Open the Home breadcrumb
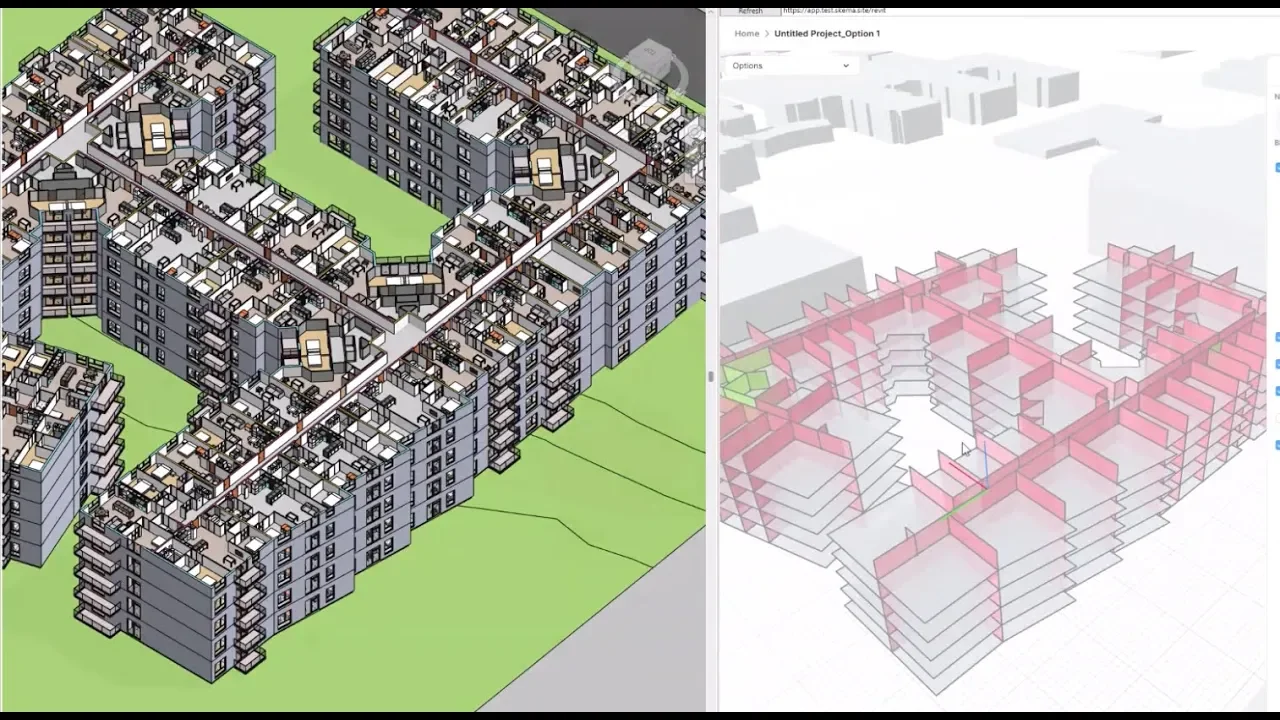1280x720 pixels. tap(746, 33)
